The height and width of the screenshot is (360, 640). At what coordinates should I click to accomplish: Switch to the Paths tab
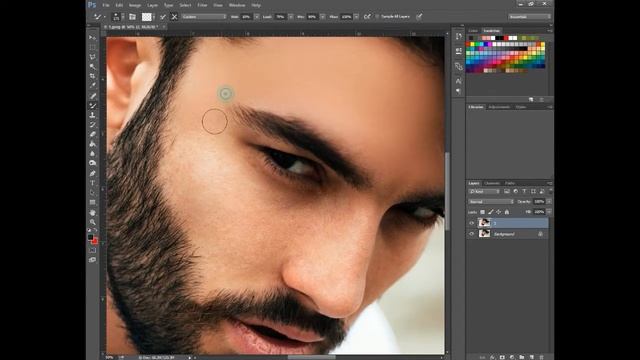[510, 183]
